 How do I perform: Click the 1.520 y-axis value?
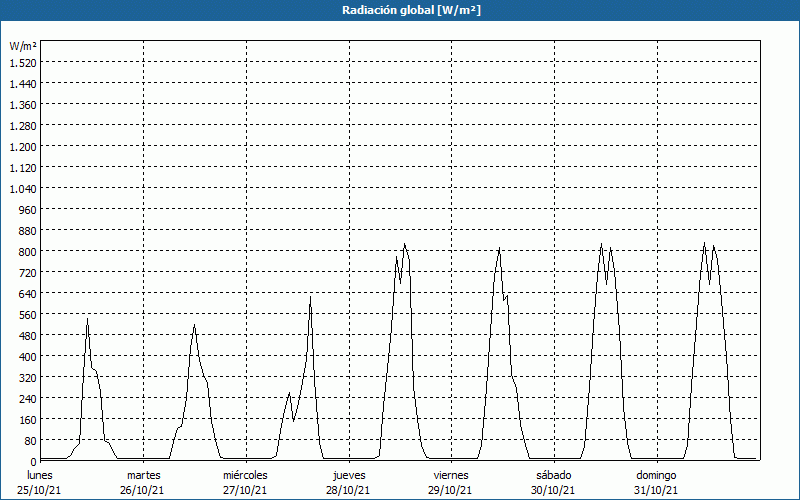[x=23, y=62]
